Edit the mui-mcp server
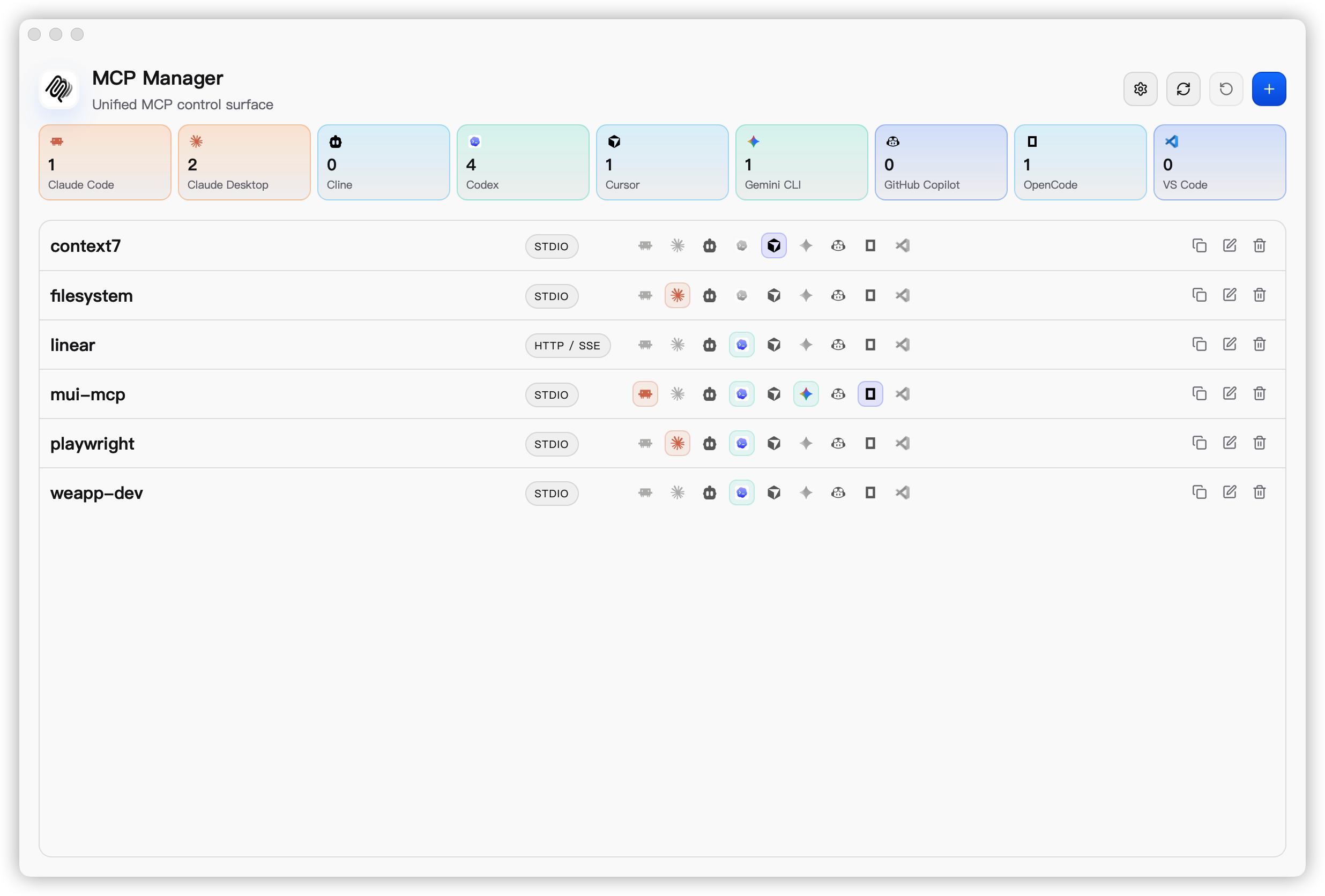The image size is (1325, 896). tap(1230, 394)
